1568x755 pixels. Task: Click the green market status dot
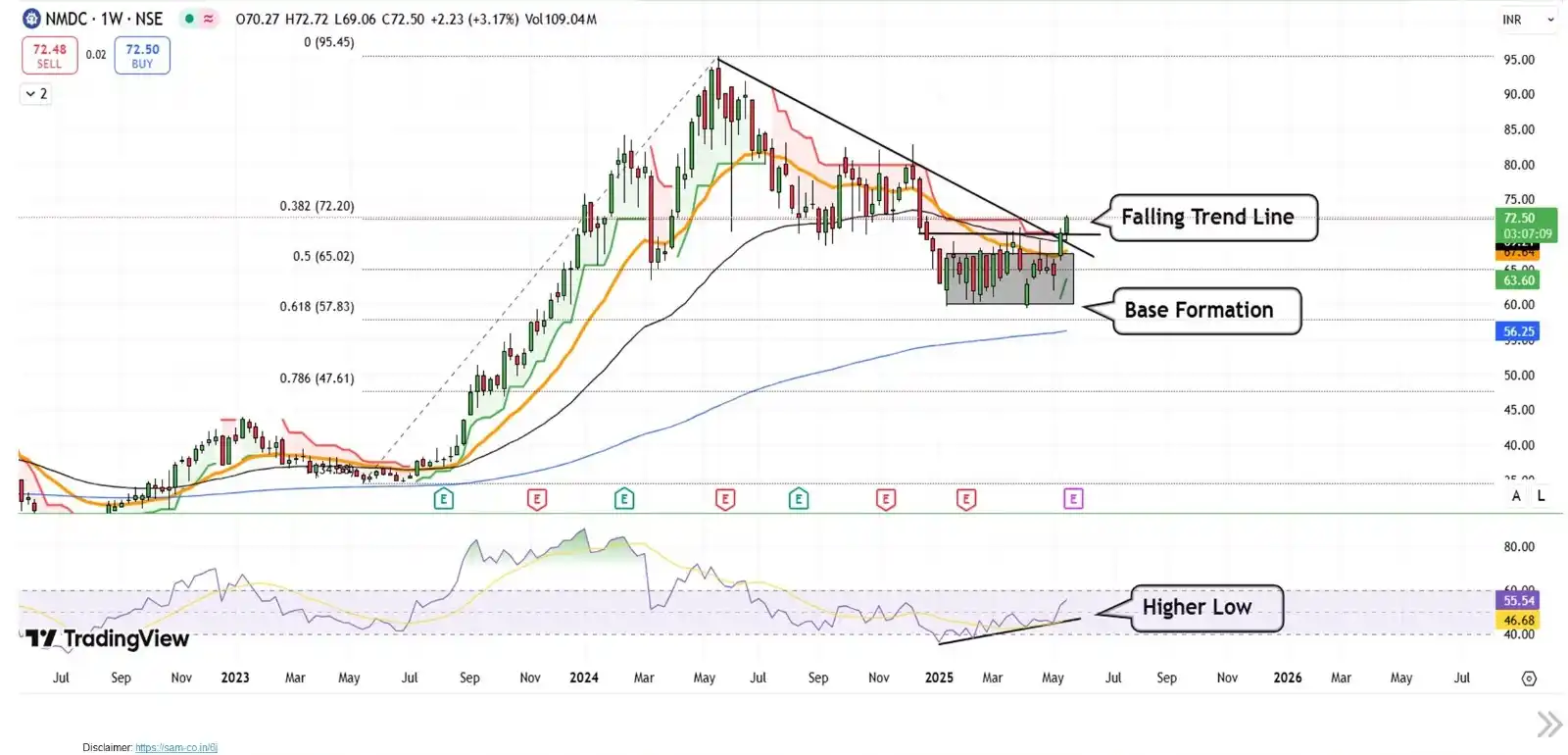coord(189,19)
